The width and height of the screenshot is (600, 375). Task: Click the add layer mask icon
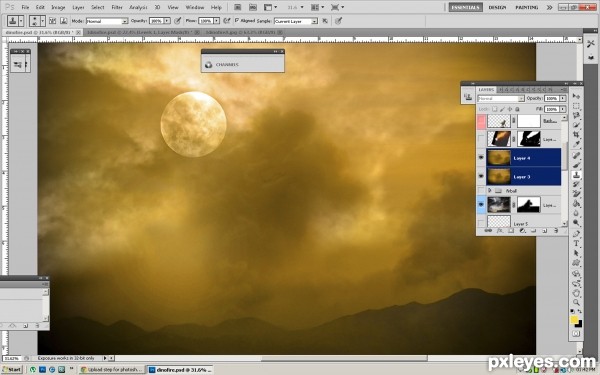pos(511,231)
